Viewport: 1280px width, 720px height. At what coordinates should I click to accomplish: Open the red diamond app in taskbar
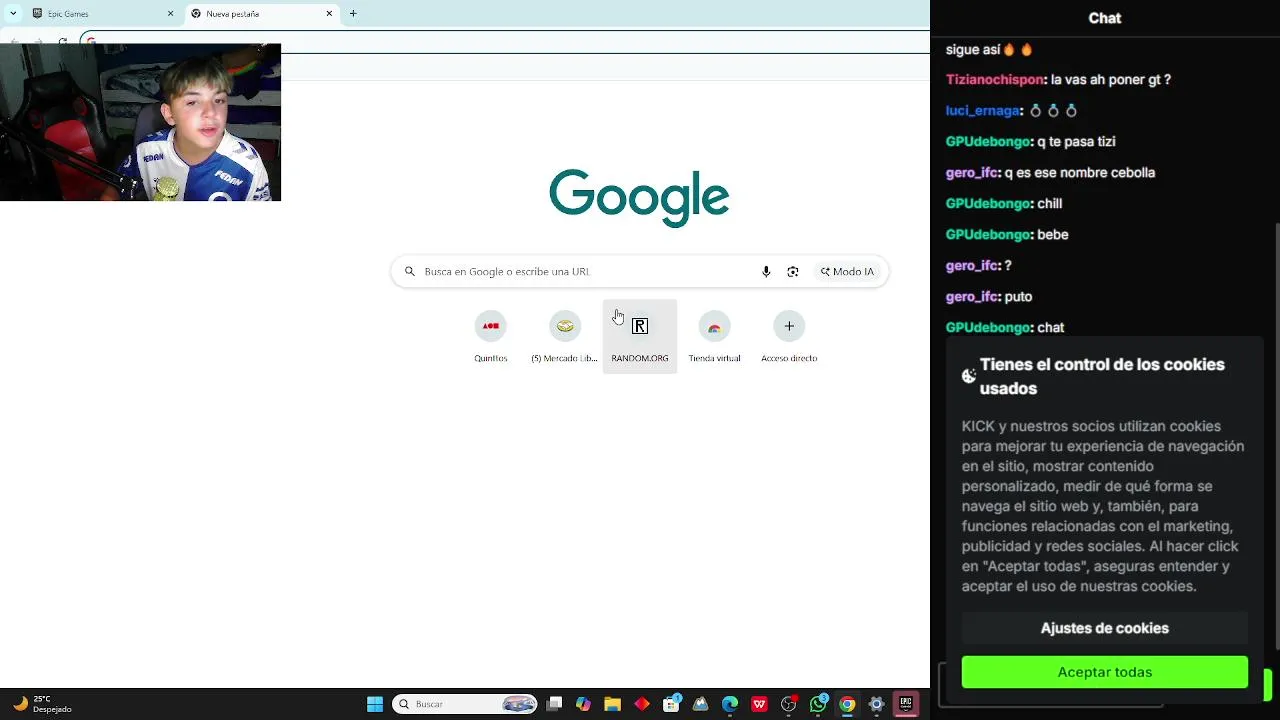642,704
